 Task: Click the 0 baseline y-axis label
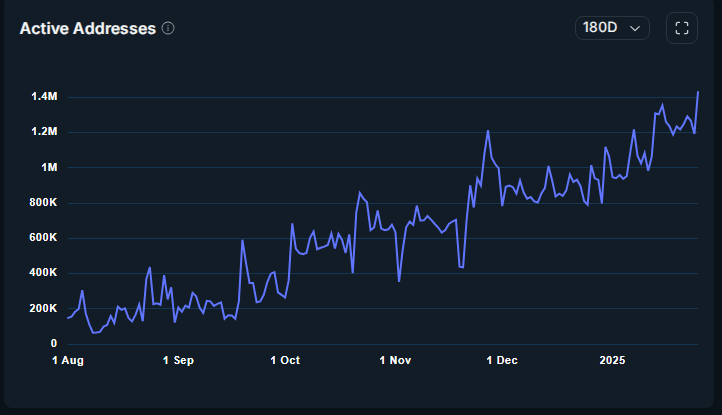(x=55, y=343)
